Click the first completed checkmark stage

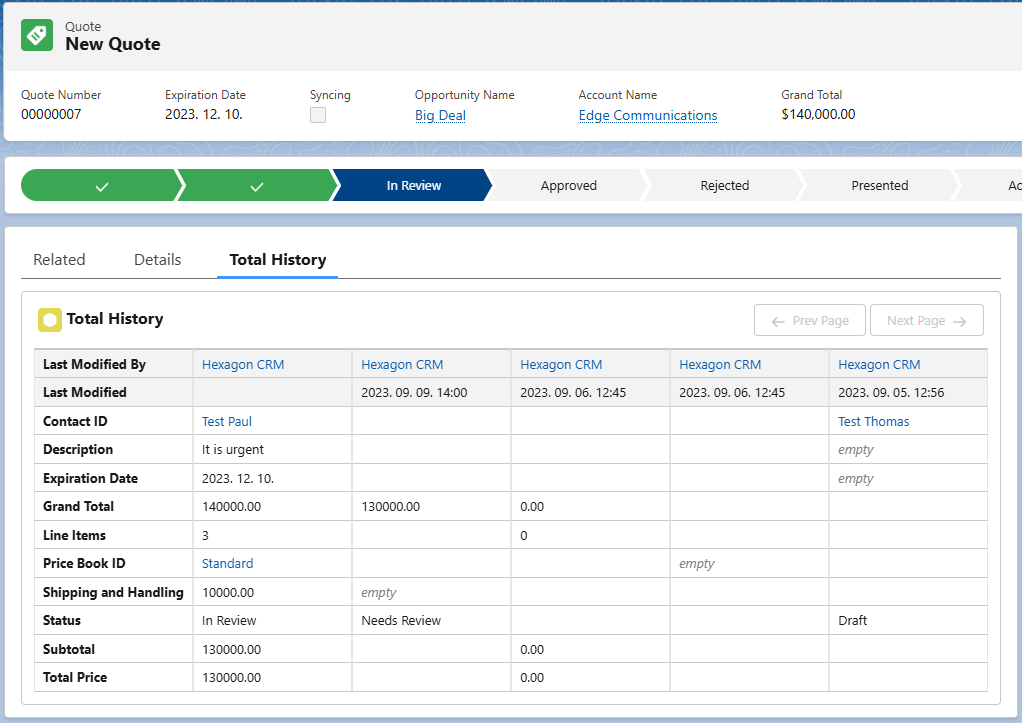100,186
